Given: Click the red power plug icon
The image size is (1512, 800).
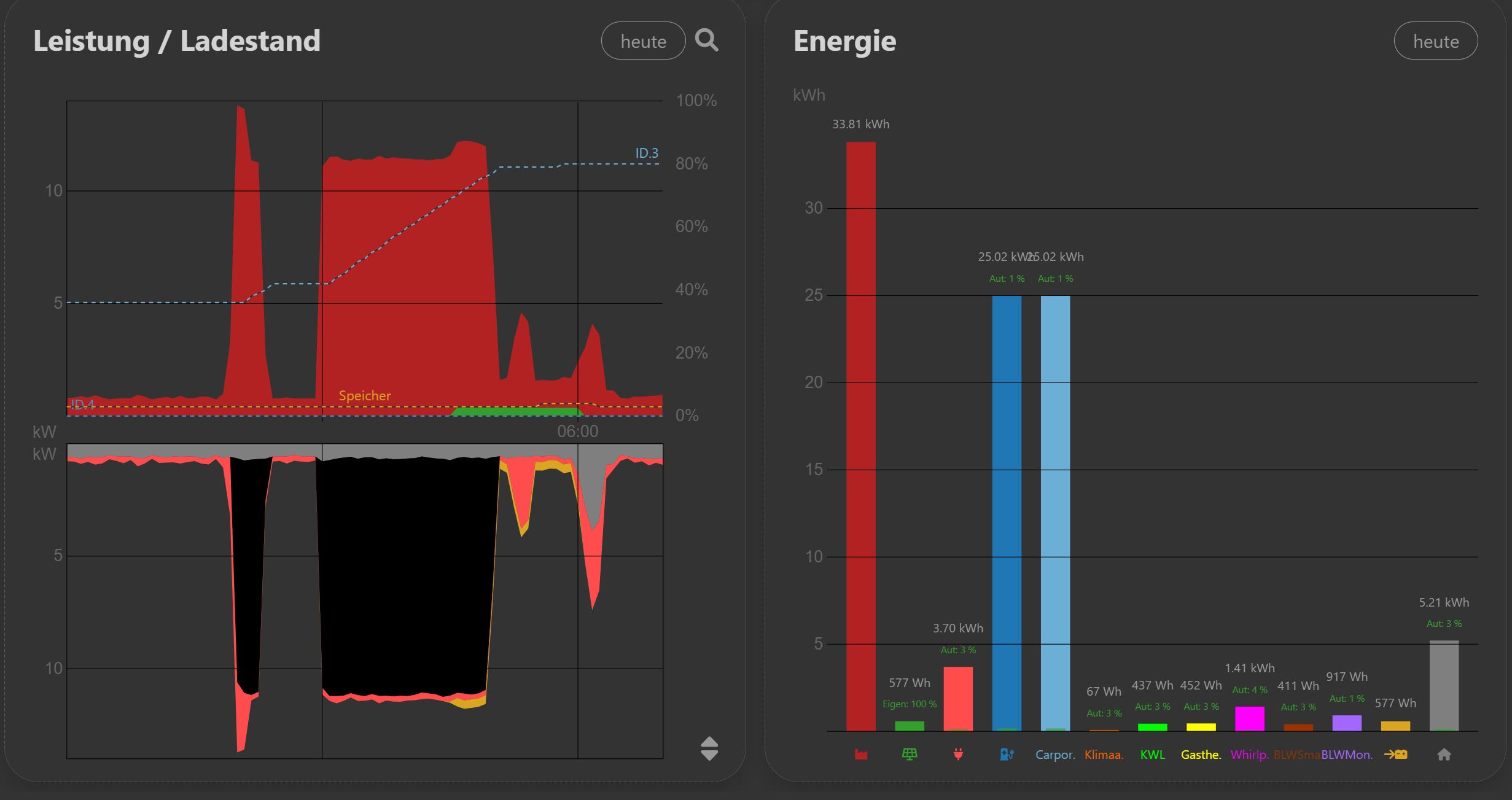Looking at the screenshot, I should [958, 755].
